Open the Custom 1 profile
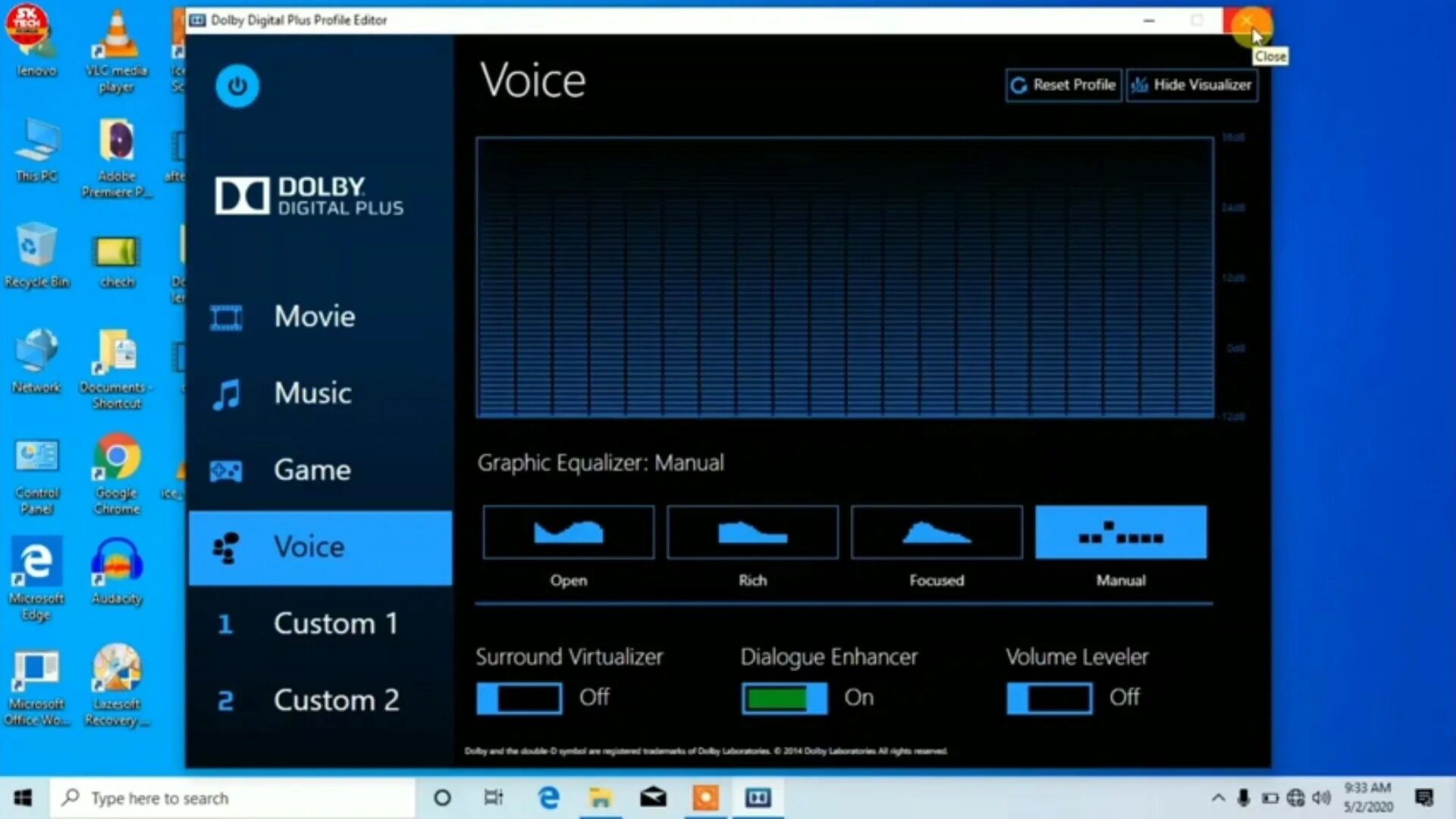This screenshot has height=819, width=1456. 335,623
